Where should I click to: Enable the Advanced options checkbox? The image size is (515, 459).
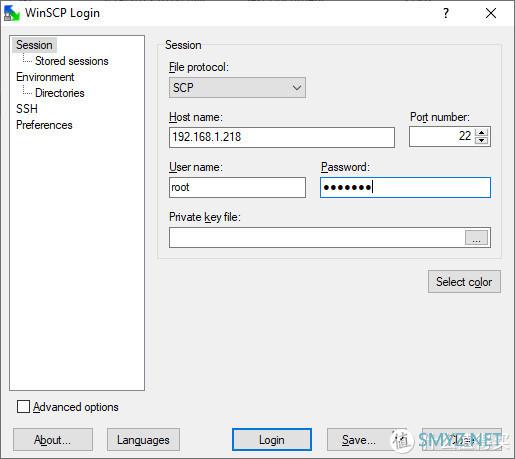pyautogui.click(x=23, y=407)
